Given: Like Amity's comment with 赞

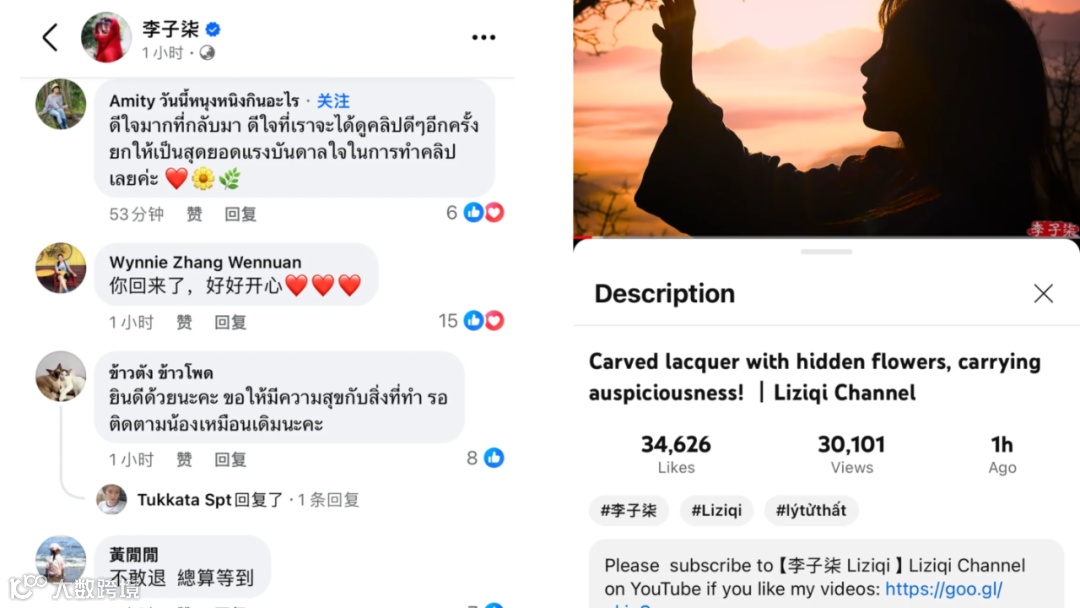Looking at the screenshot, I should click(x=194, y=214).
